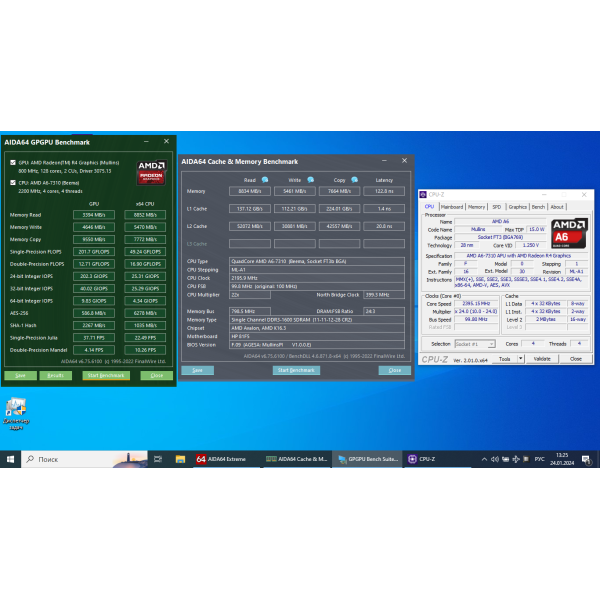Switch to AIDA64 Cache & Memory taskbar item
The image size is (600, 600).
tap(297, 459)
